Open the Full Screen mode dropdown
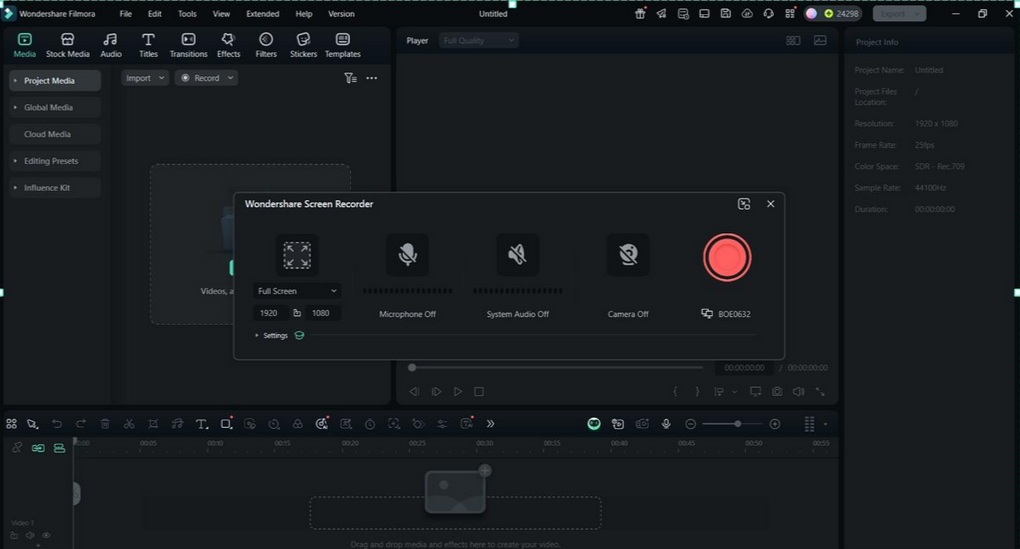The height and width of the screenshot is (549, 1020). pyautogui.click(x=297, y=291)
